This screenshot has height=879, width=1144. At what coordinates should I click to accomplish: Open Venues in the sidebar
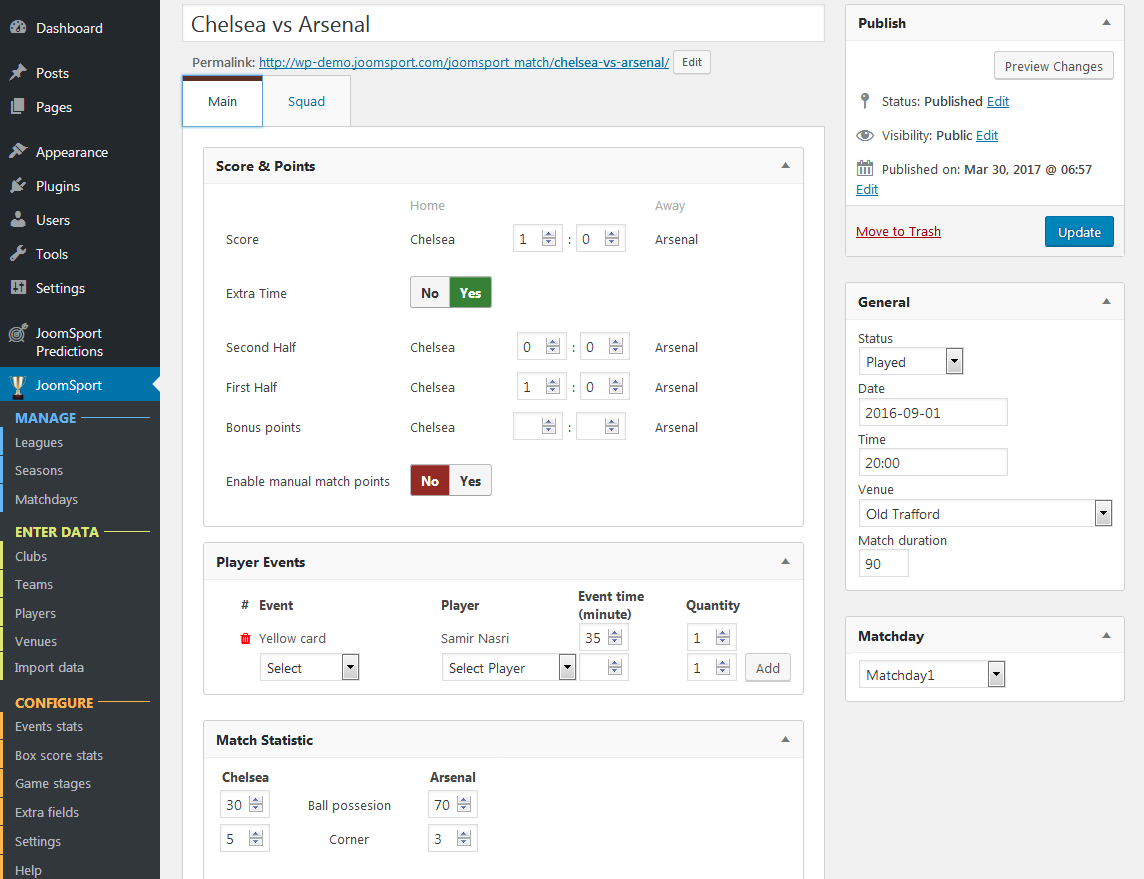pyautogui.click(x=36, y=641)
